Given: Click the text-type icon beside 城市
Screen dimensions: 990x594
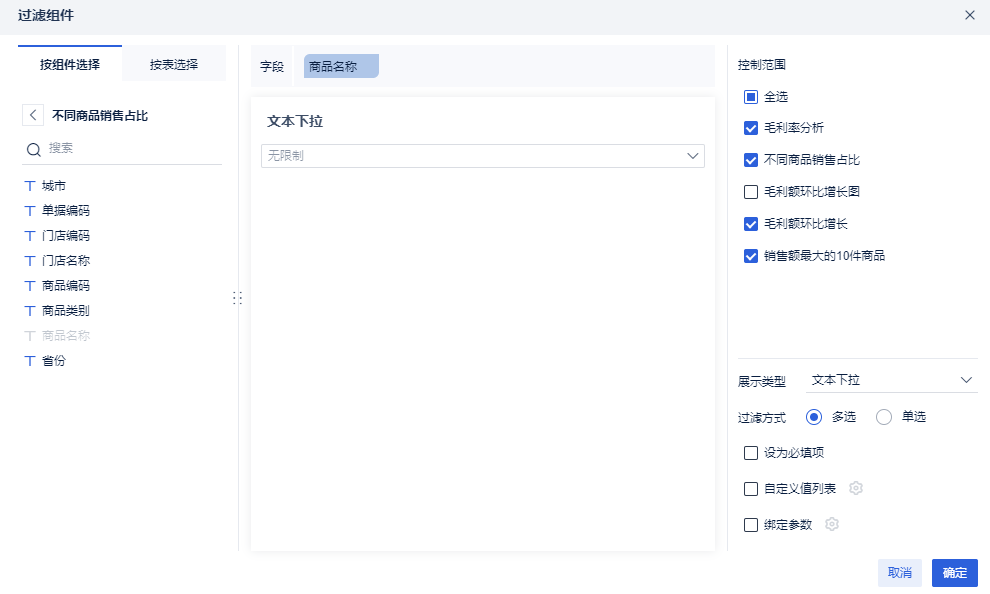Looking at the screenshot, I should point(30,186).
